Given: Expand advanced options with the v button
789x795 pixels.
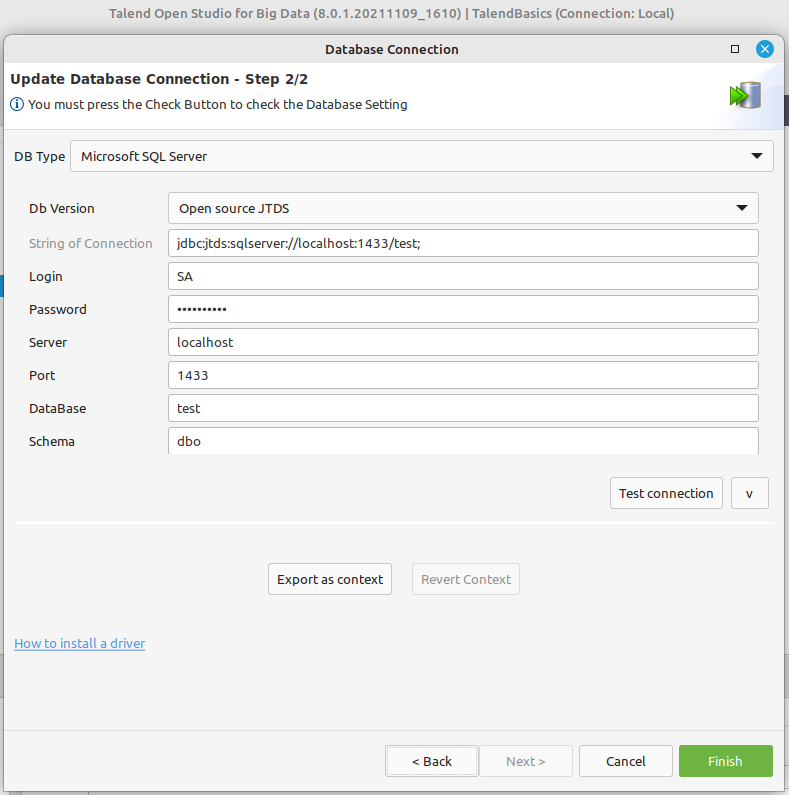Looking at the screenshot, I should pyautogui.click(x=749, y=493).
